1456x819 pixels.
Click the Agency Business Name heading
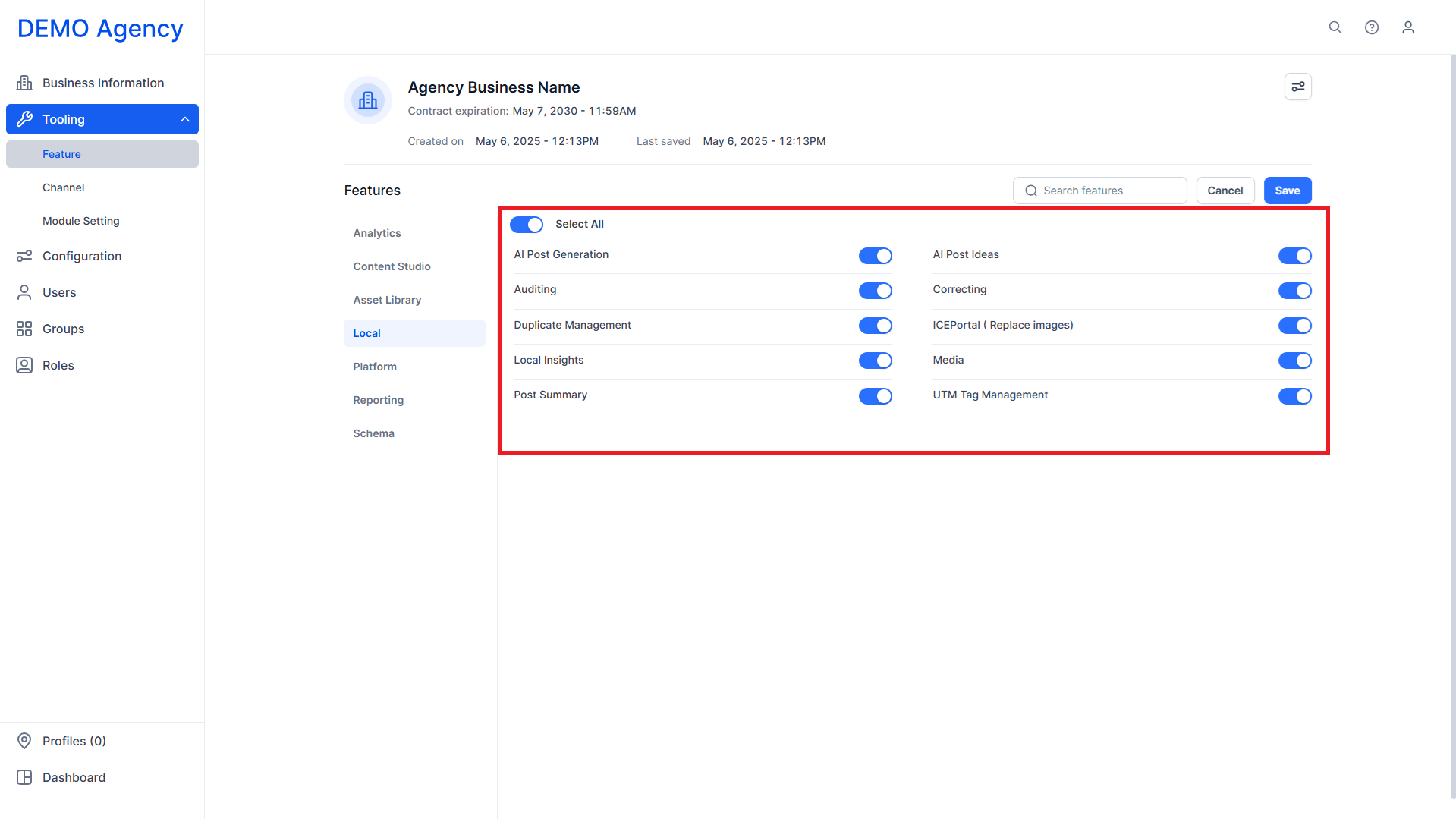coord(494,87)
